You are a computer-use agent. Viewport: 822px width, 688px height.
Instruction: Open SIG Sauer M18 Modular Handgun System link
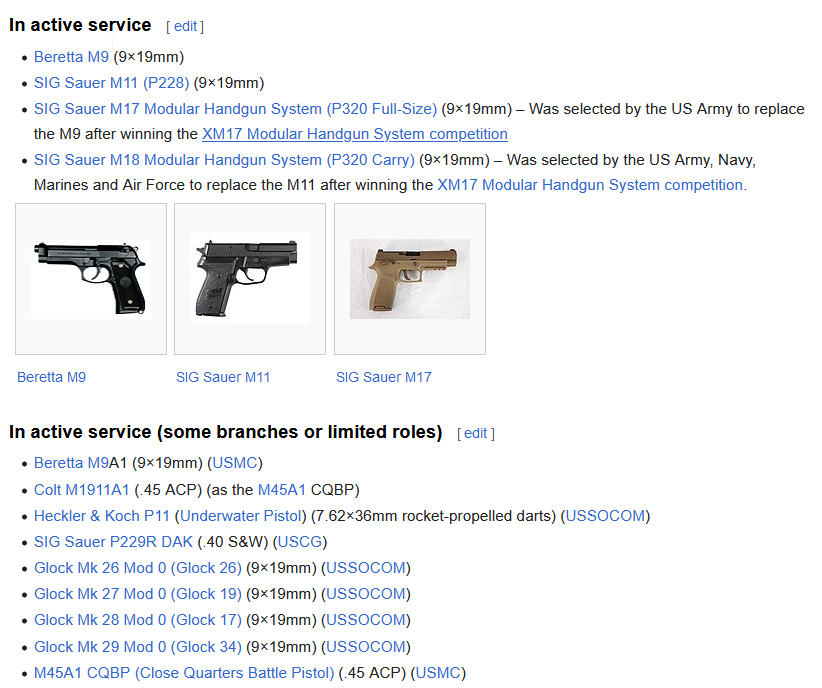[224, 160]
